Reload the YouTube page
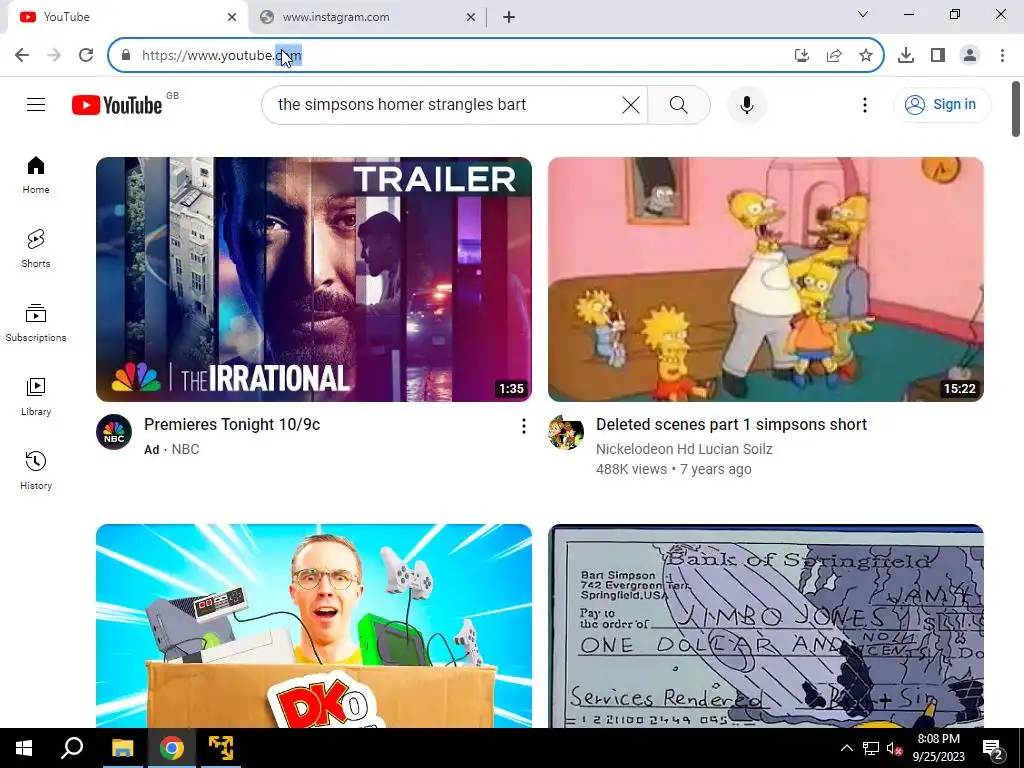 click(x=86, y=55)
